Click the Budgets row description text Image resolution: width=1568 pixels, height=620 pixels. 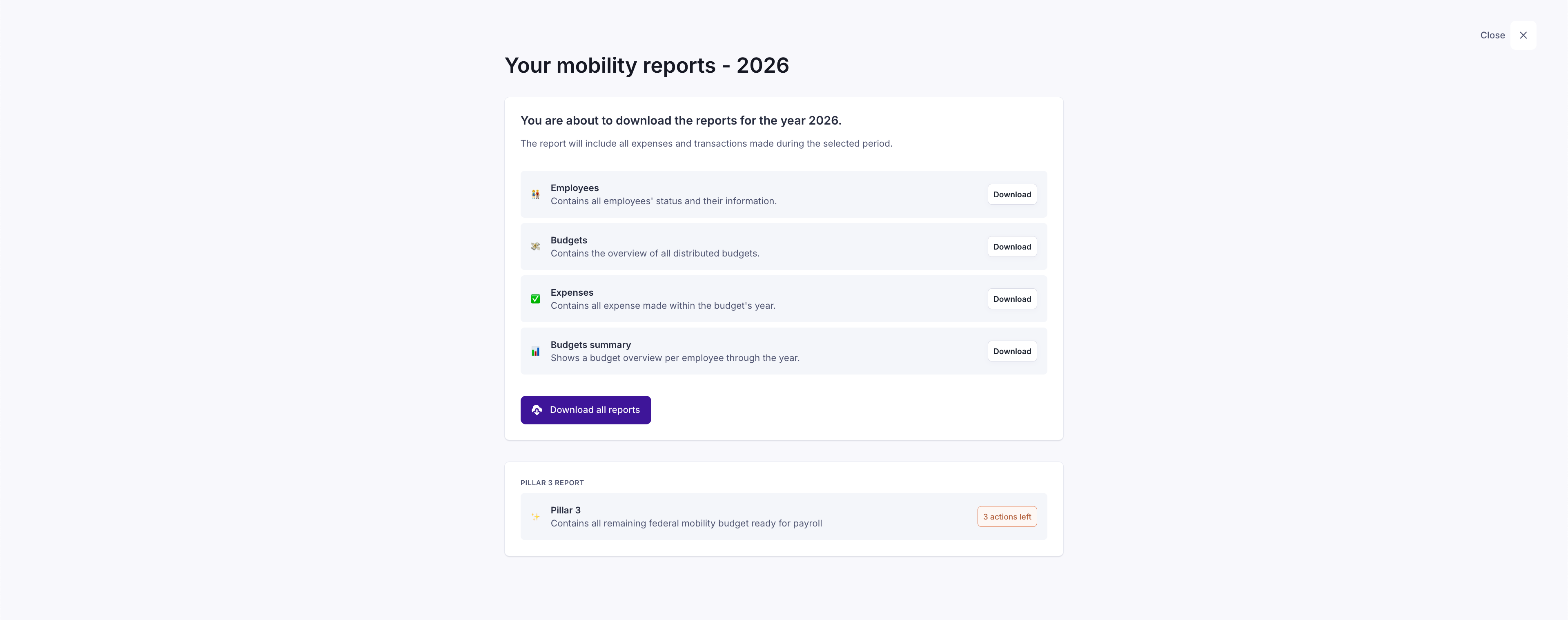pyautogui.click(x=654, y=253)
